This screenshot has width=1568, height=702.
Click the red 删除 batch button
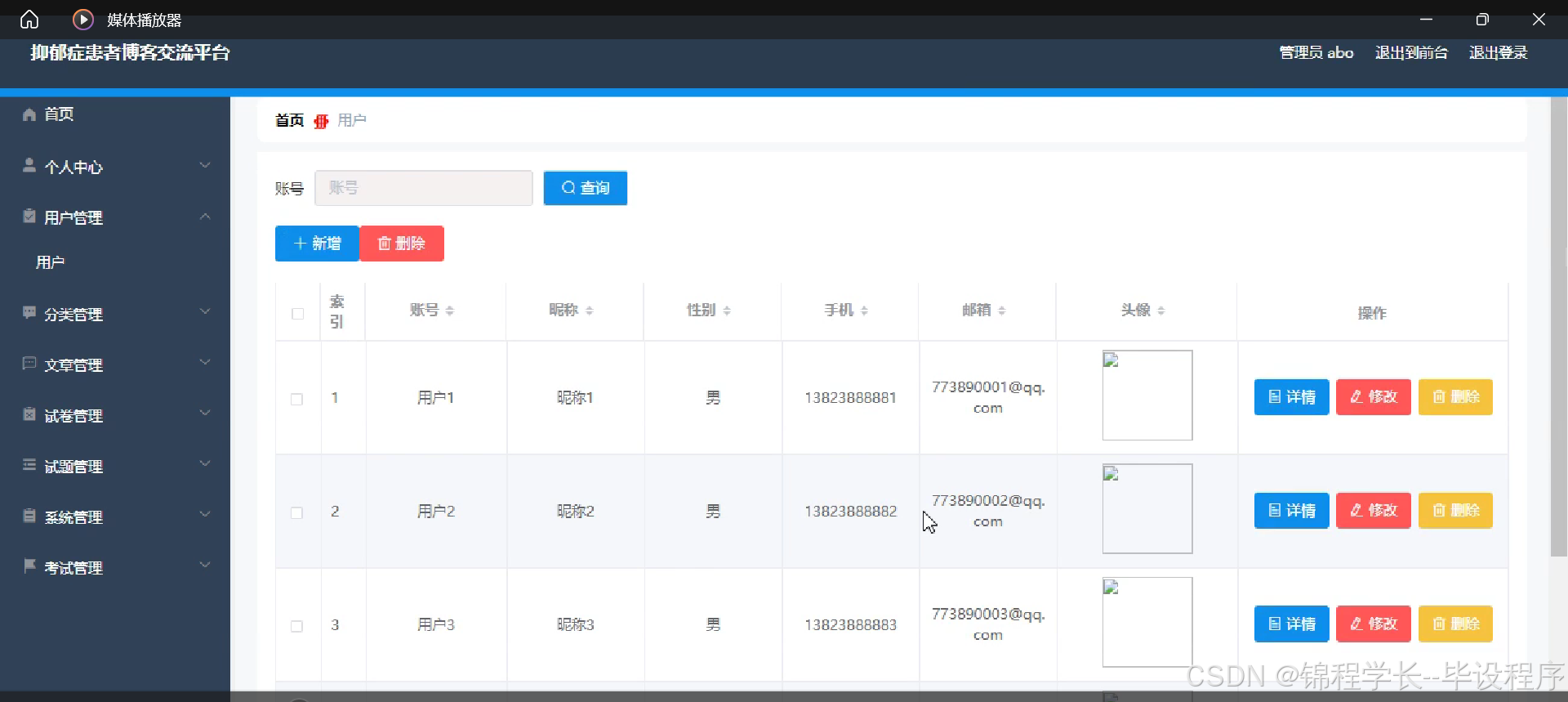point(402,244)
